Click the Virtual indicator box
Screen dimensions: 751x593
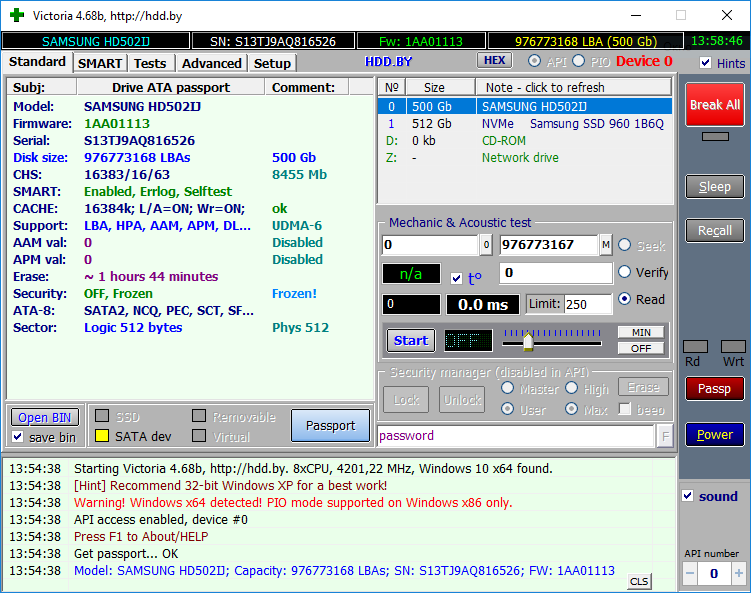(199, 435)
